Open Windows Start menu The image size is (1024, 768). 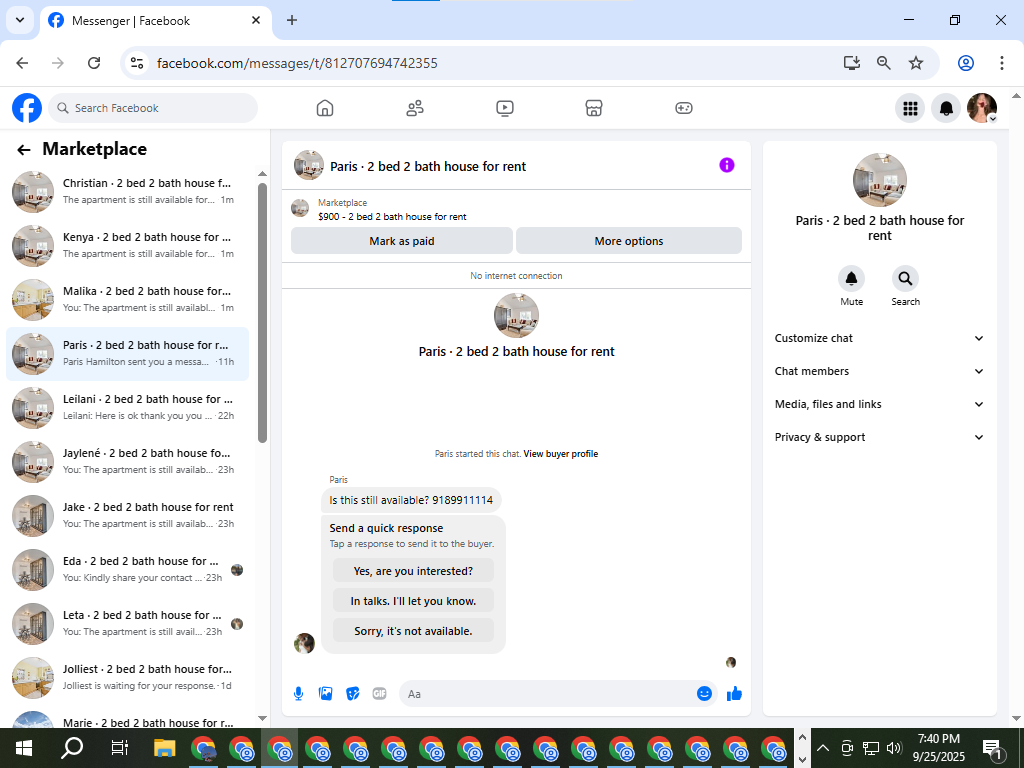(x=24, y=748)
